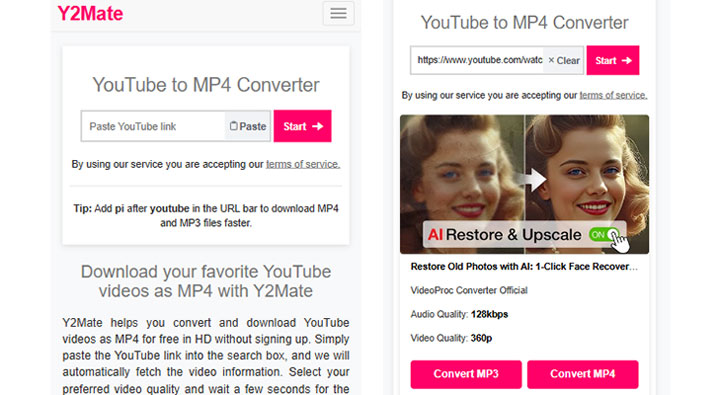This screenshot has height=395, width=720.
Task: Select 'VideoProc Converter Official' channel text
Action: (x=469, y=290)
